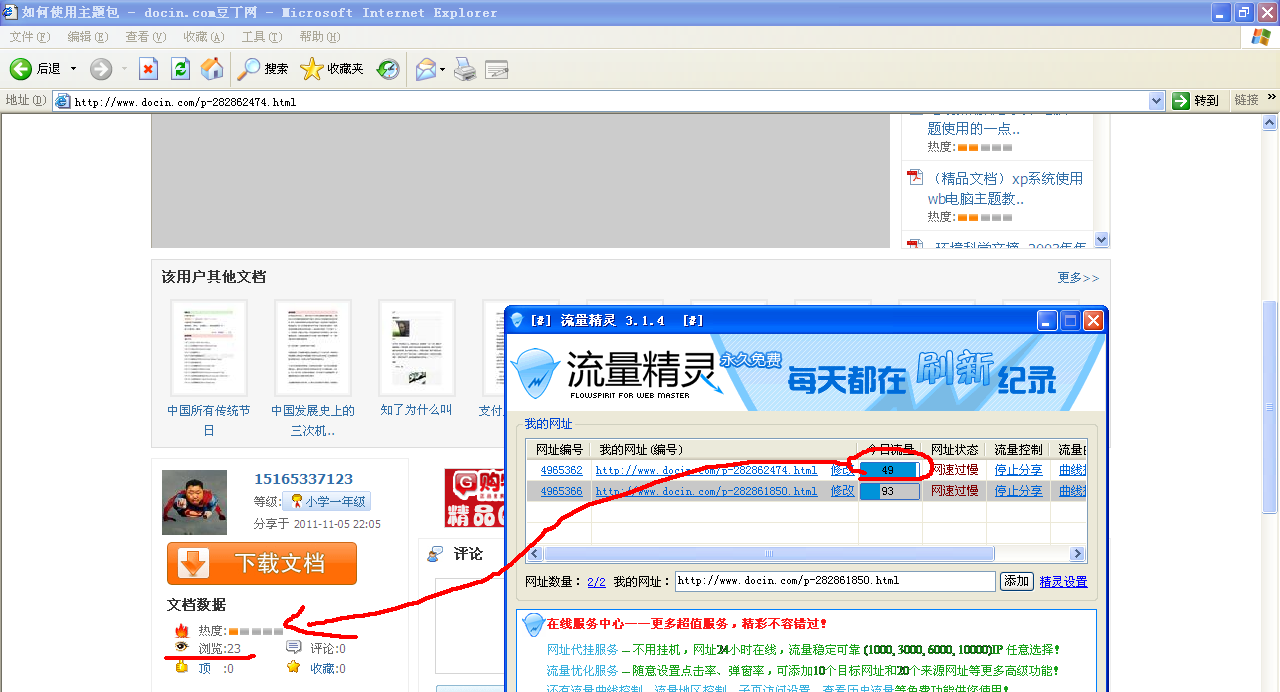Image resolution: width=1280 pixels, height=692 pixels.
Task: Click the 2/2 网址数量 link
Action: pyautogui.click(x=596, y=582)
